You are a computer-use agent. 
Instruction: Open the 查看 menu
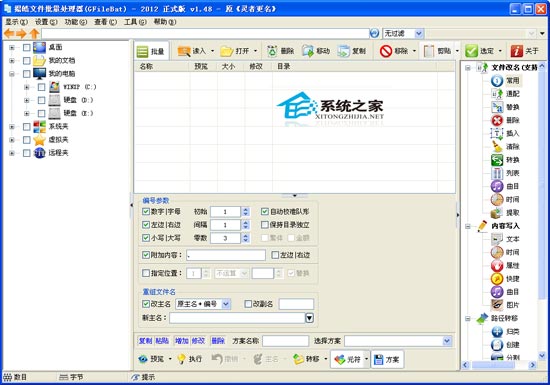pos(106,22)
